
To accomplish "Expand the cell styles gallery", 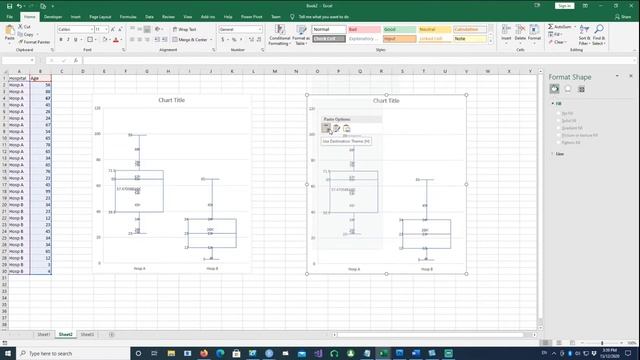I will (491, 42).
